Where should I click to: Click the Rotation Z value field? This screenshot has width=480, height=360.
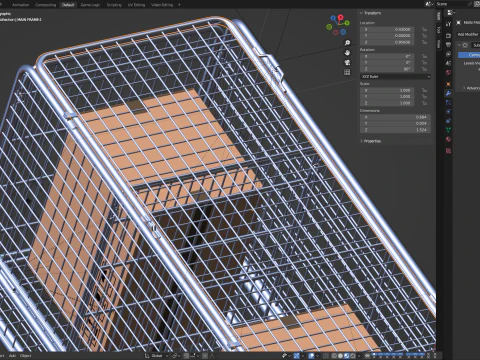pos(387,69)
